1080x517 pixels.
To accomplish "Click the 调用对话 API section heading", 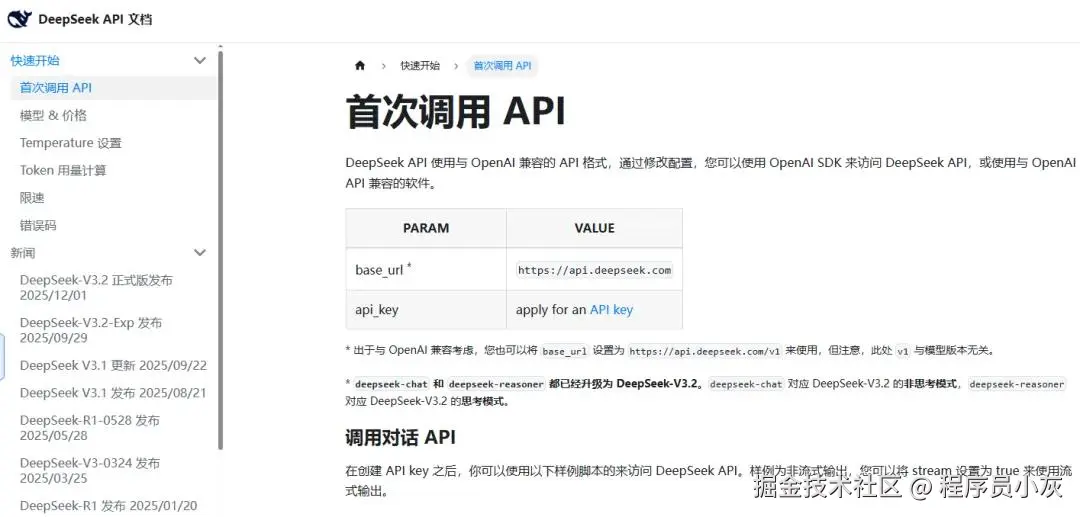I will pos(400,437).
